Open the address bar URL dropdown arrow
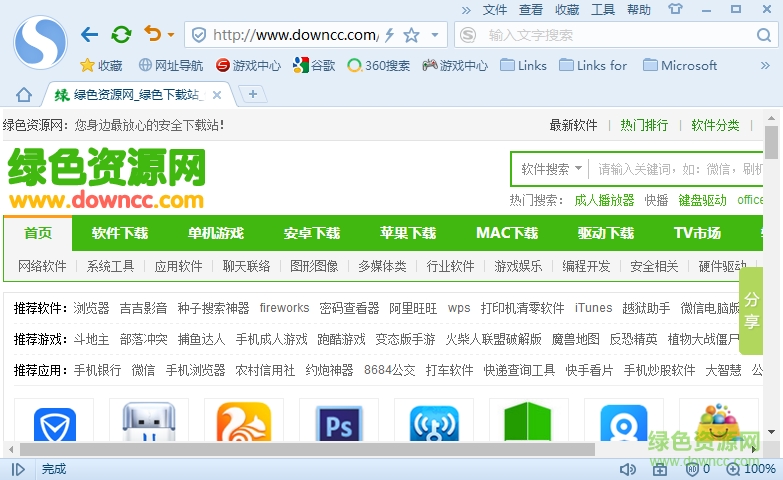Viewport: 783px width, 480px height. click(434, 35)
